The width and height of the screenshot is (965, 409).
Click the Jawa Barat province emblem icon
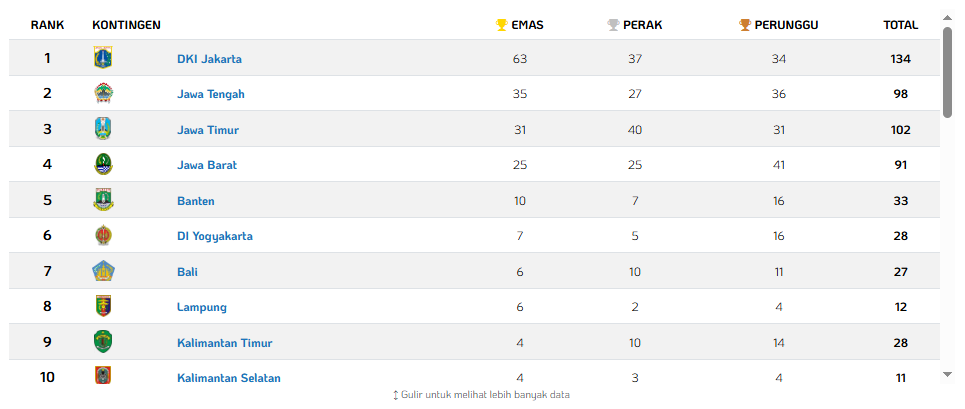[x=103, y=164]
